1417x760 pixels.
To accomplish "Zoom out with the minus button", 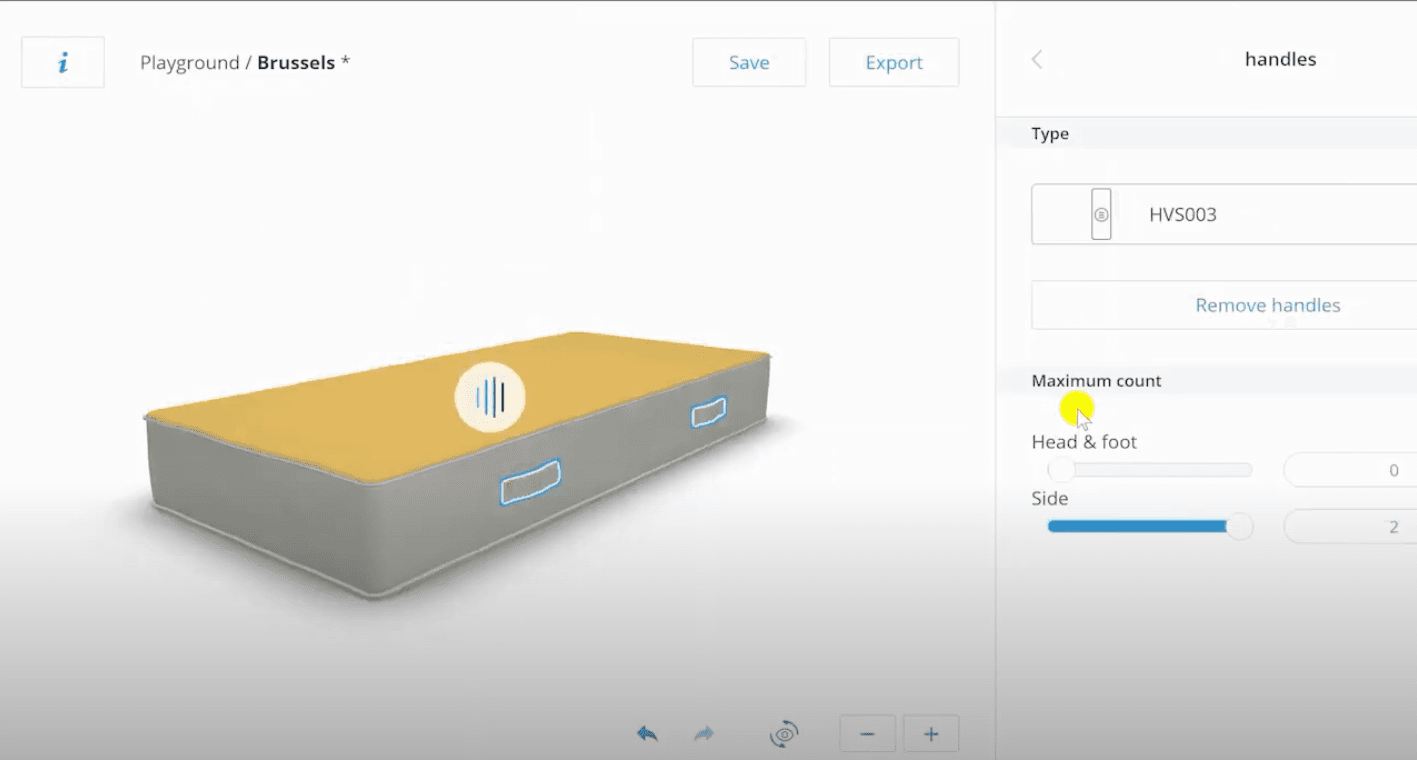I will tap(867, 734).
